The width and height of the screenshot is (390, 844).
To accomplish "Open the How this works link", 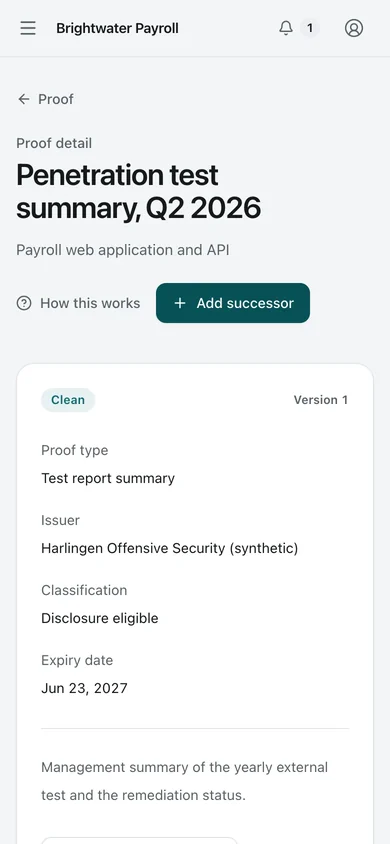I will coord(90,303).
